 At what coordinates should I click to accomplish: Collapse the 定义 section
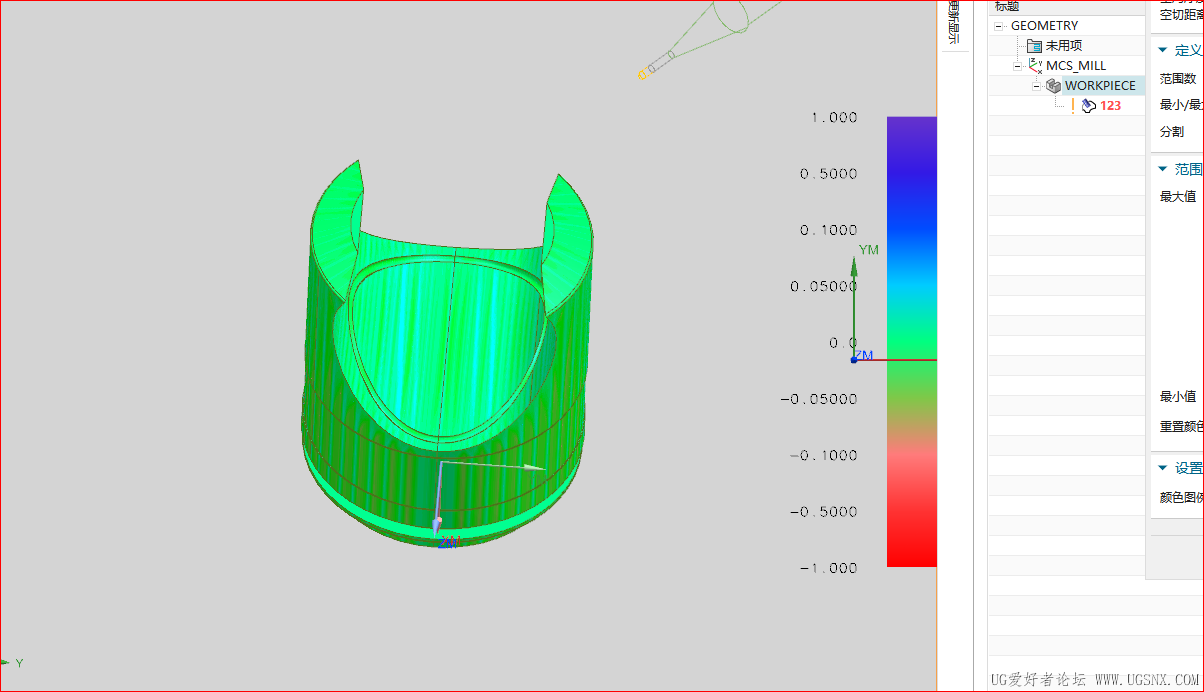pyautogui.click(x=1162, y=50)
